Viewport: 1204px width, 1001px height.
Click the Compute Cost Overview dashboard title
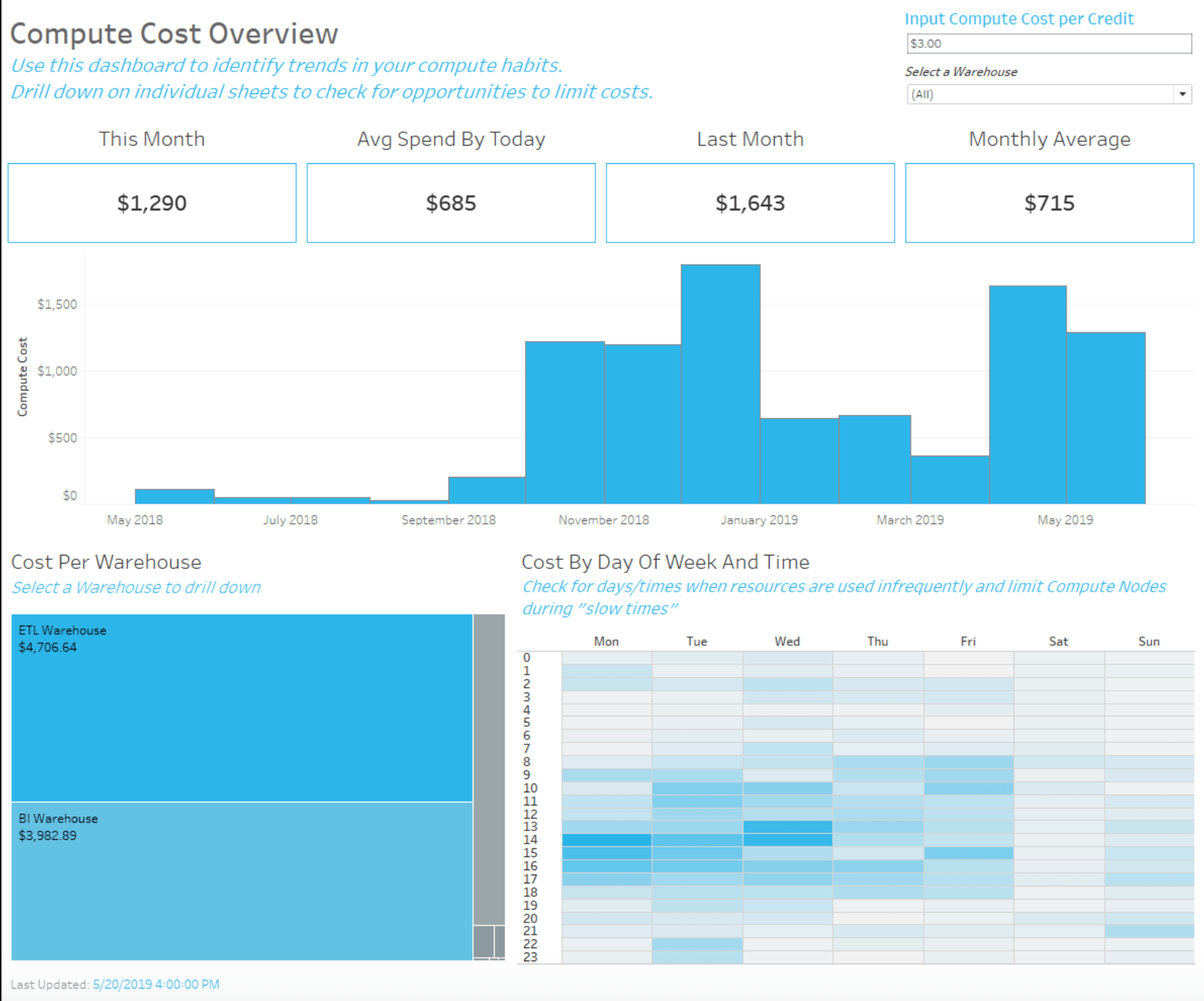click(175, 33)
